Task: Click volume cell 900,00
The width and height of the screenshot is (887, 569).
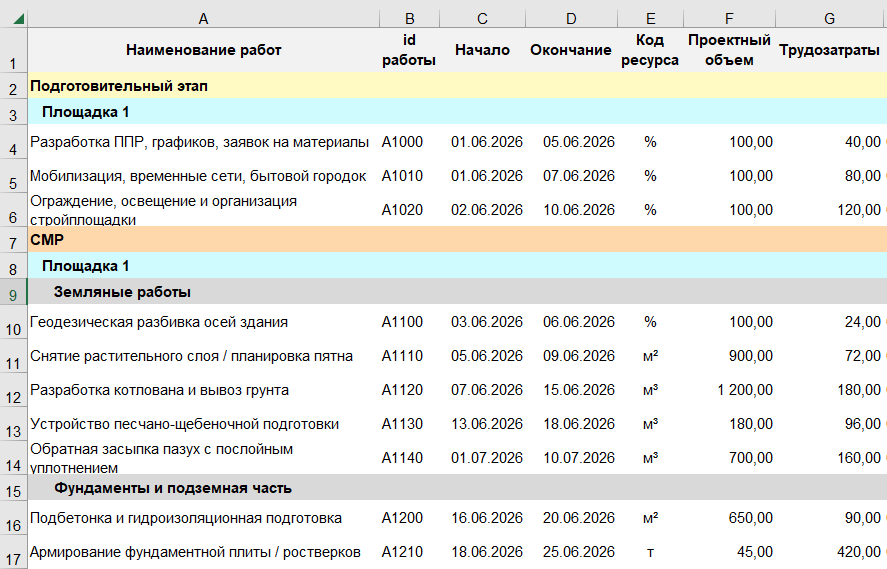Action: (x=729, y=356)
